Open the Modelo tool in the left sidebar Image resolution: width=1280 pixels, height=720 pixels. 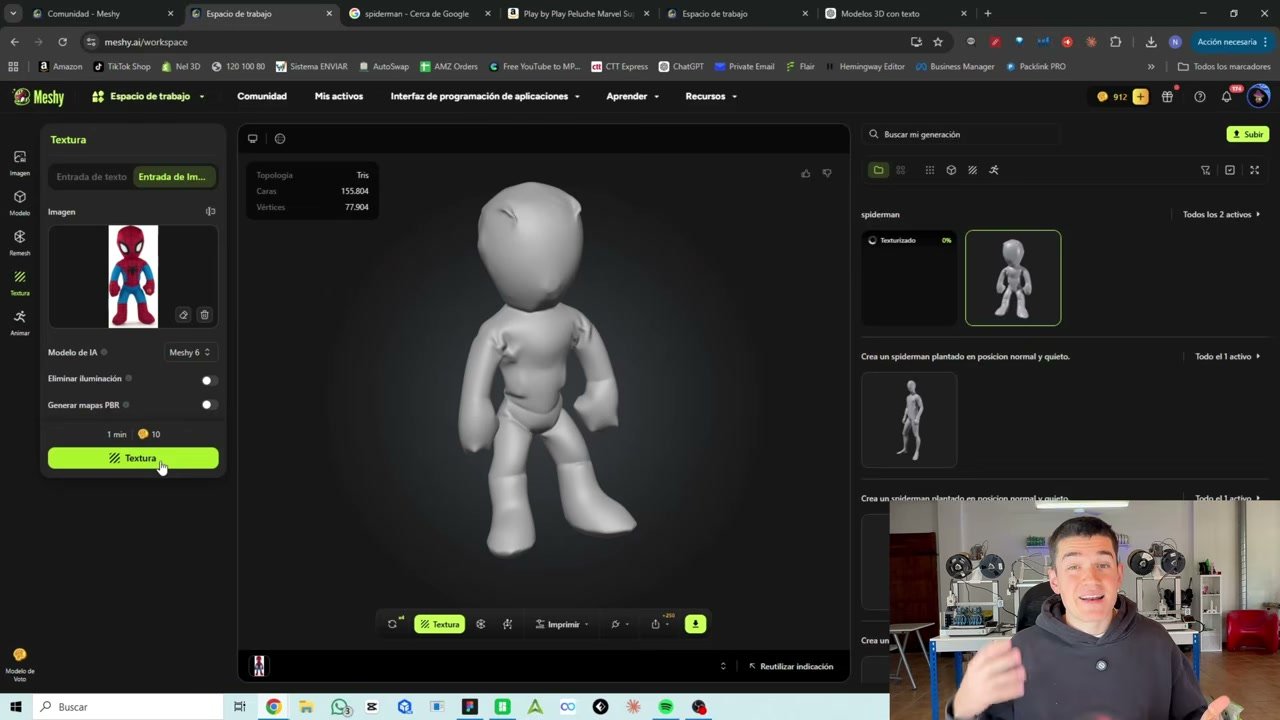coord(19,202)
